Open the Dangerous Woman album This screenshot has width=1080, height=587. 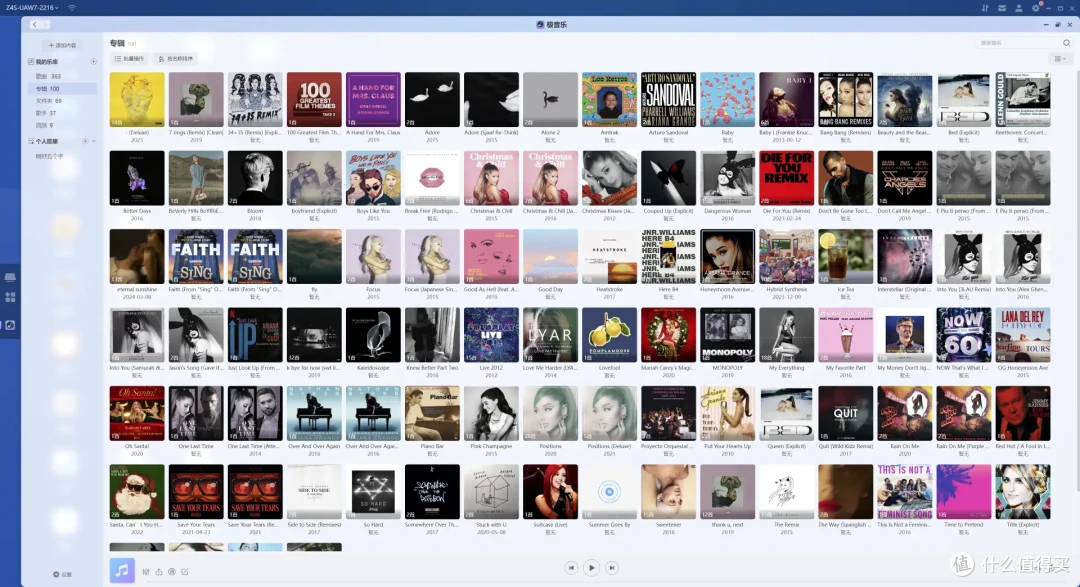coord(727,178)
